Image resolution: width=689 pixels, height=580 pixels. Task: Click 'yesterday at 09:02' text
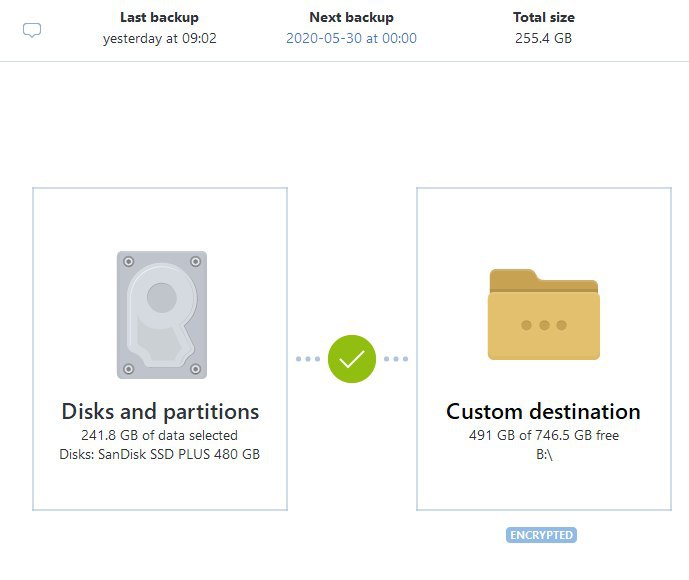160,39
